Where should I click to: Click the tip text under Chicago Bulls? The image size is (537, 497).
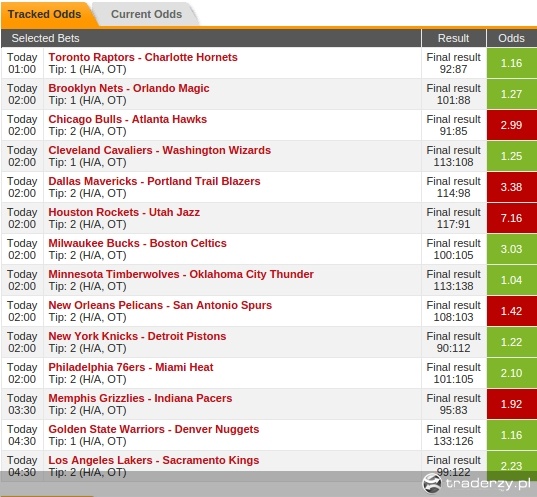click(87, 132)
